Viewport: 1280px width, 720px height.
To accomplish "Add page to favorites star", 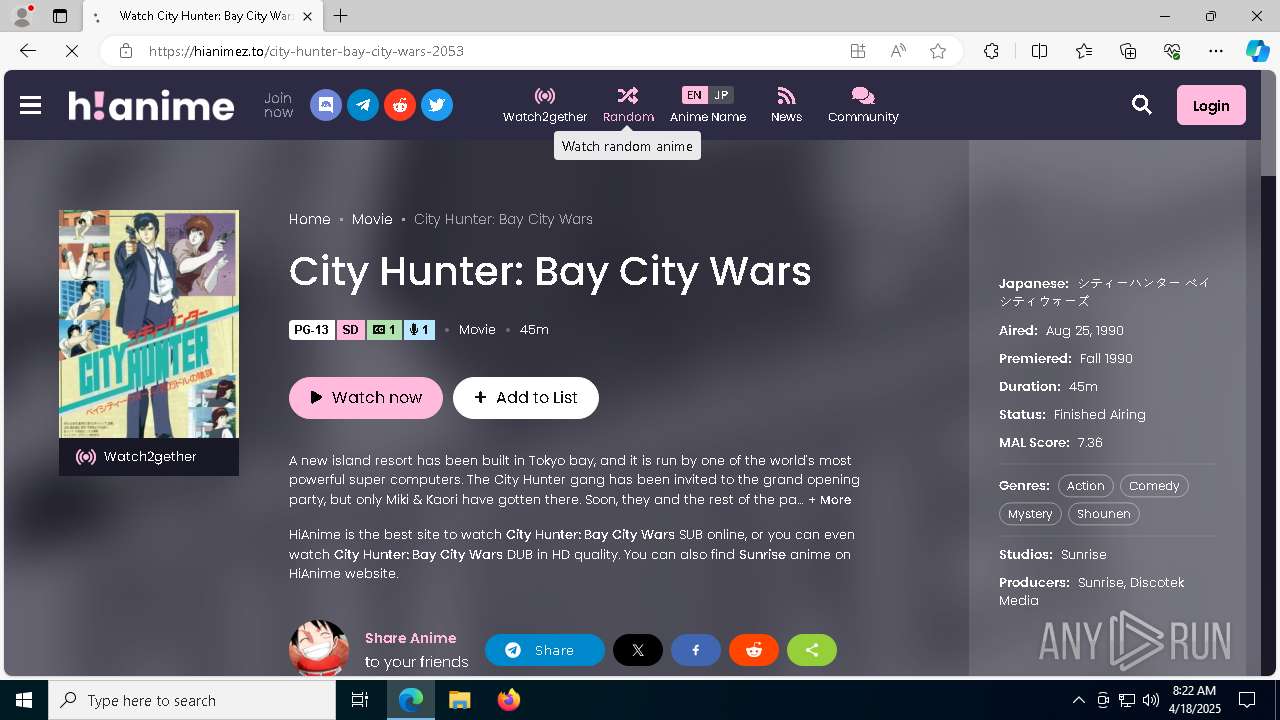I will click(x=938, y=51).
